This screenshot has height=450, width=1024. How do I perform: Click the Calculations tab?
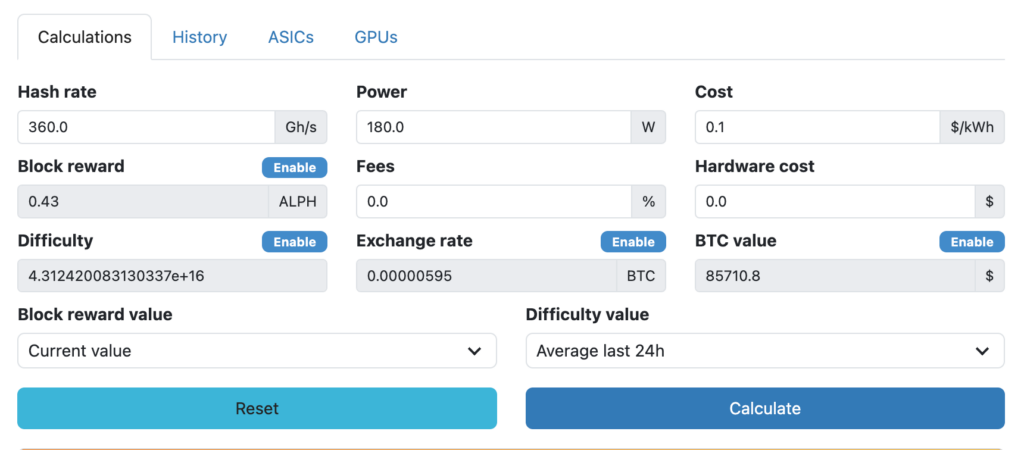pos(84,37)
